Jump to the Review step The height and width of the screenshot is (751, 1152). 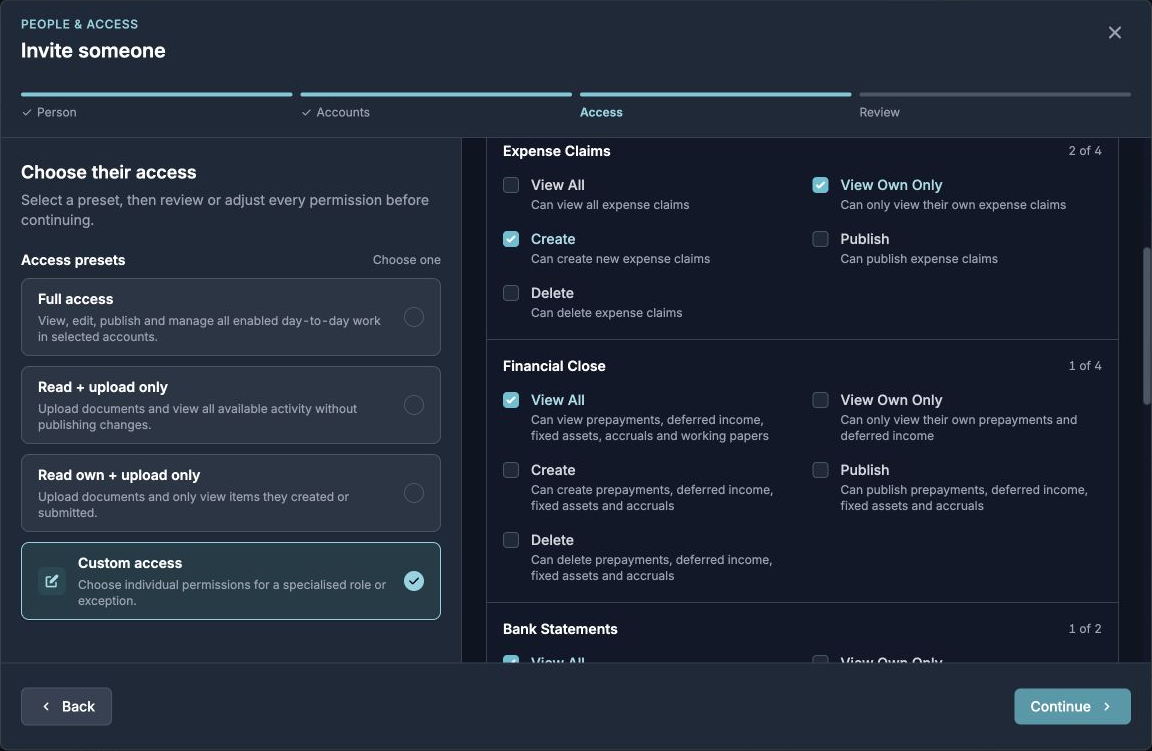point(879,112)
